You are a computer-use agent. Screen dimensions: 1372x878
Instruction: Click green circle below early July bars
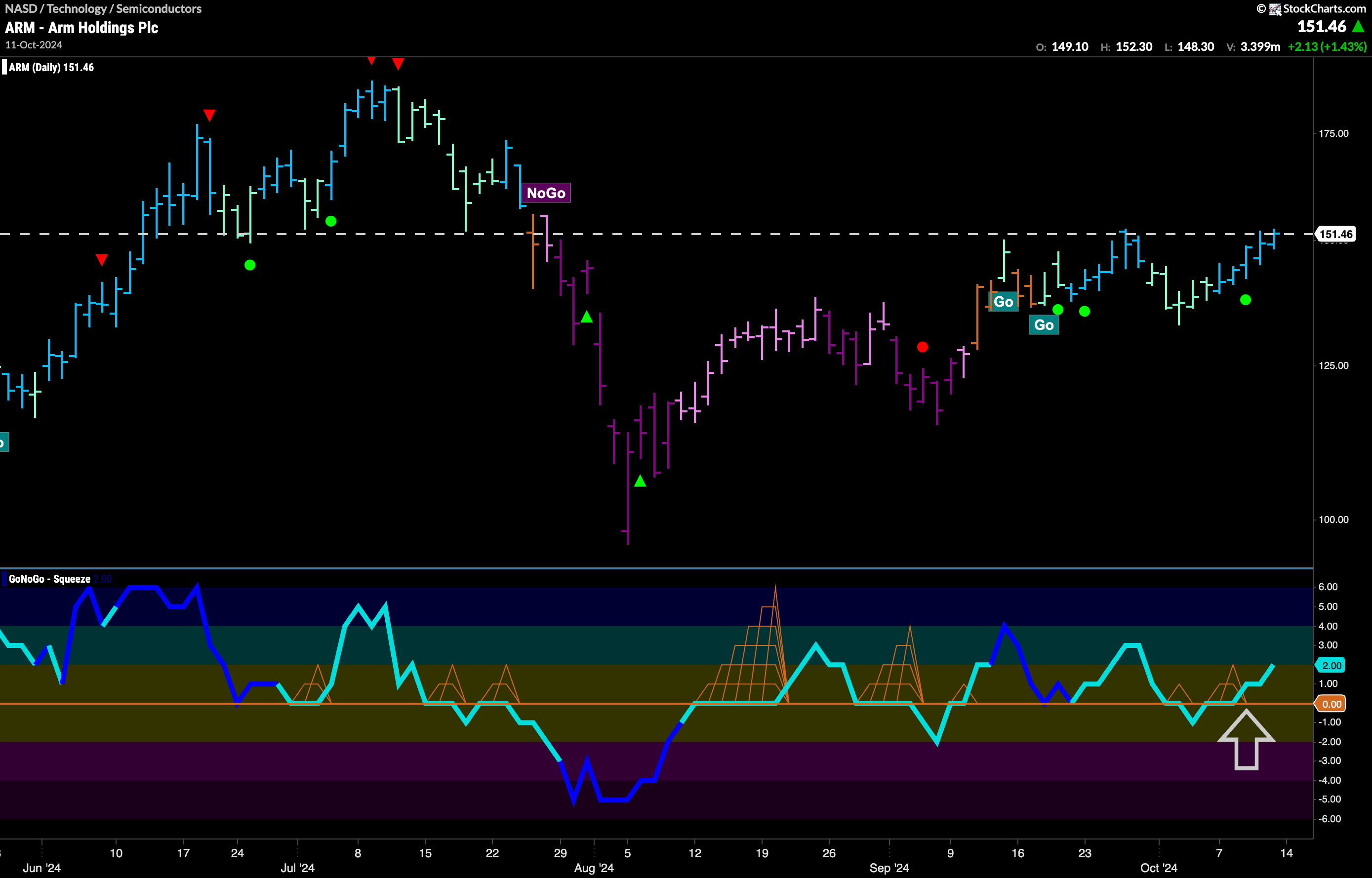(x=331, y=221)
